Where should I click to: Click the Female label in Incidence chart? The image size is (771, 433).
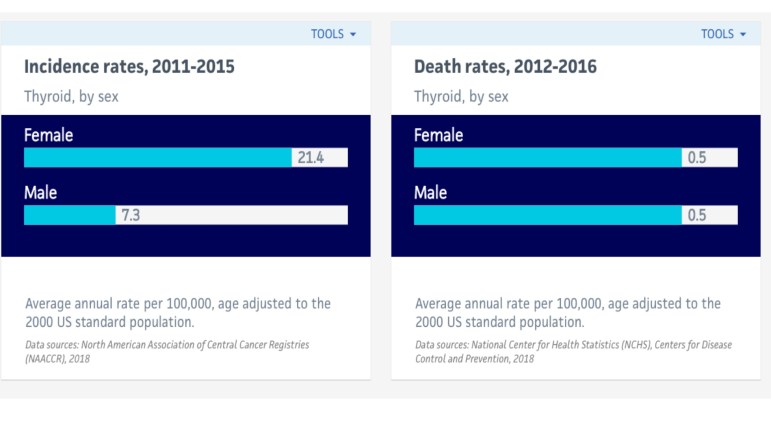pos(48,135)
